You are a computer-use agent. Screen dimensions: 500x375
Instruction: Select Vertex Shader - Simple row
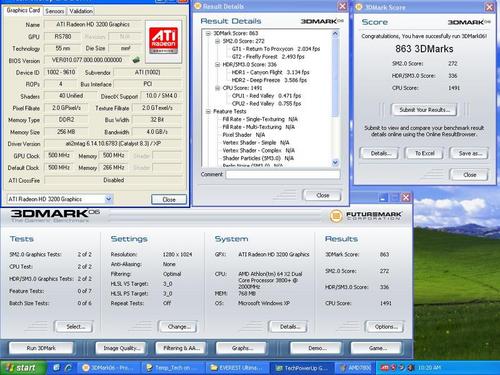pos(256,143)
